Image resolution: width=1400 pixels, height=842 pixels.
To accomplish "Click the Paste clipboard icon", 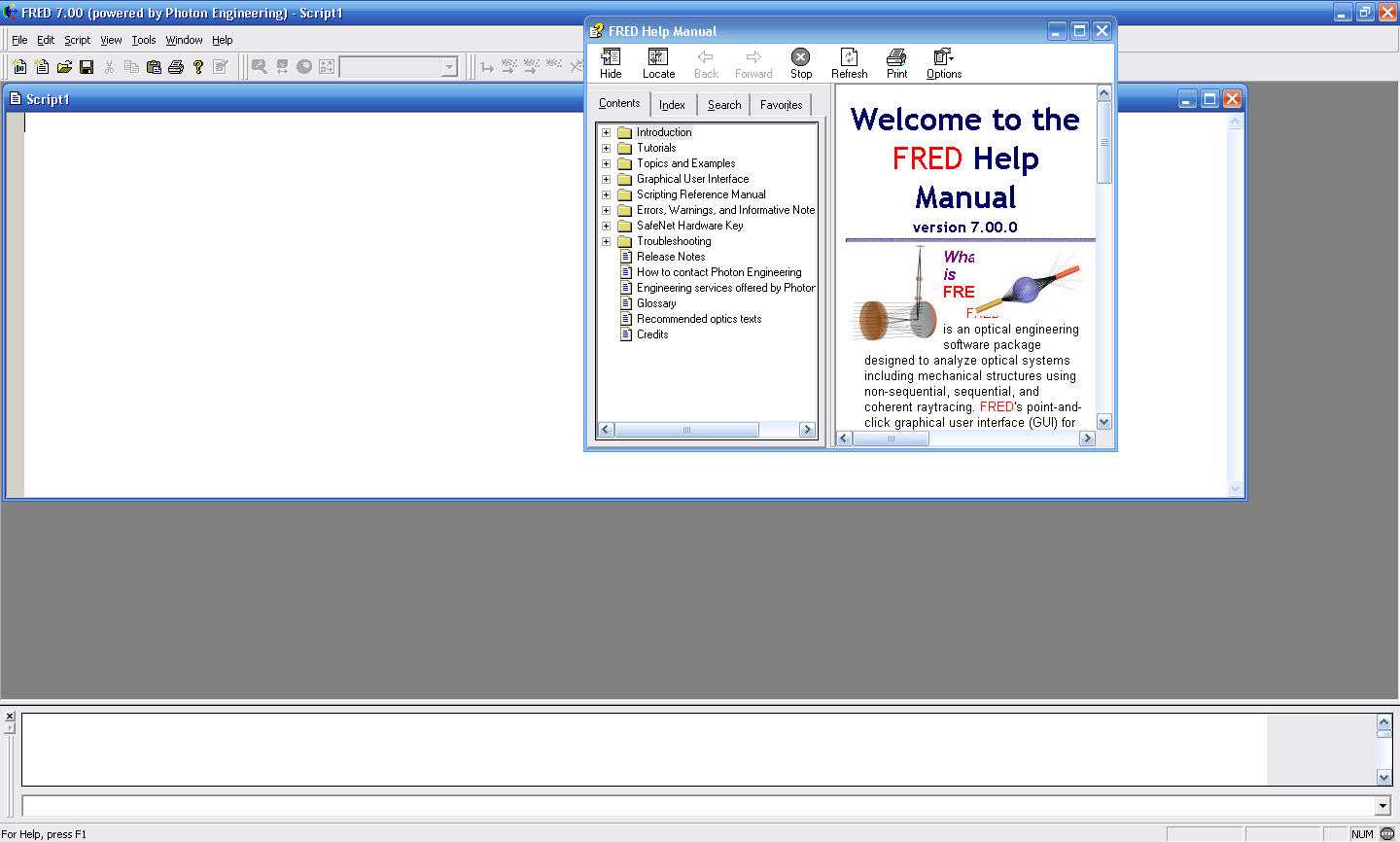I will pos(154,67).
